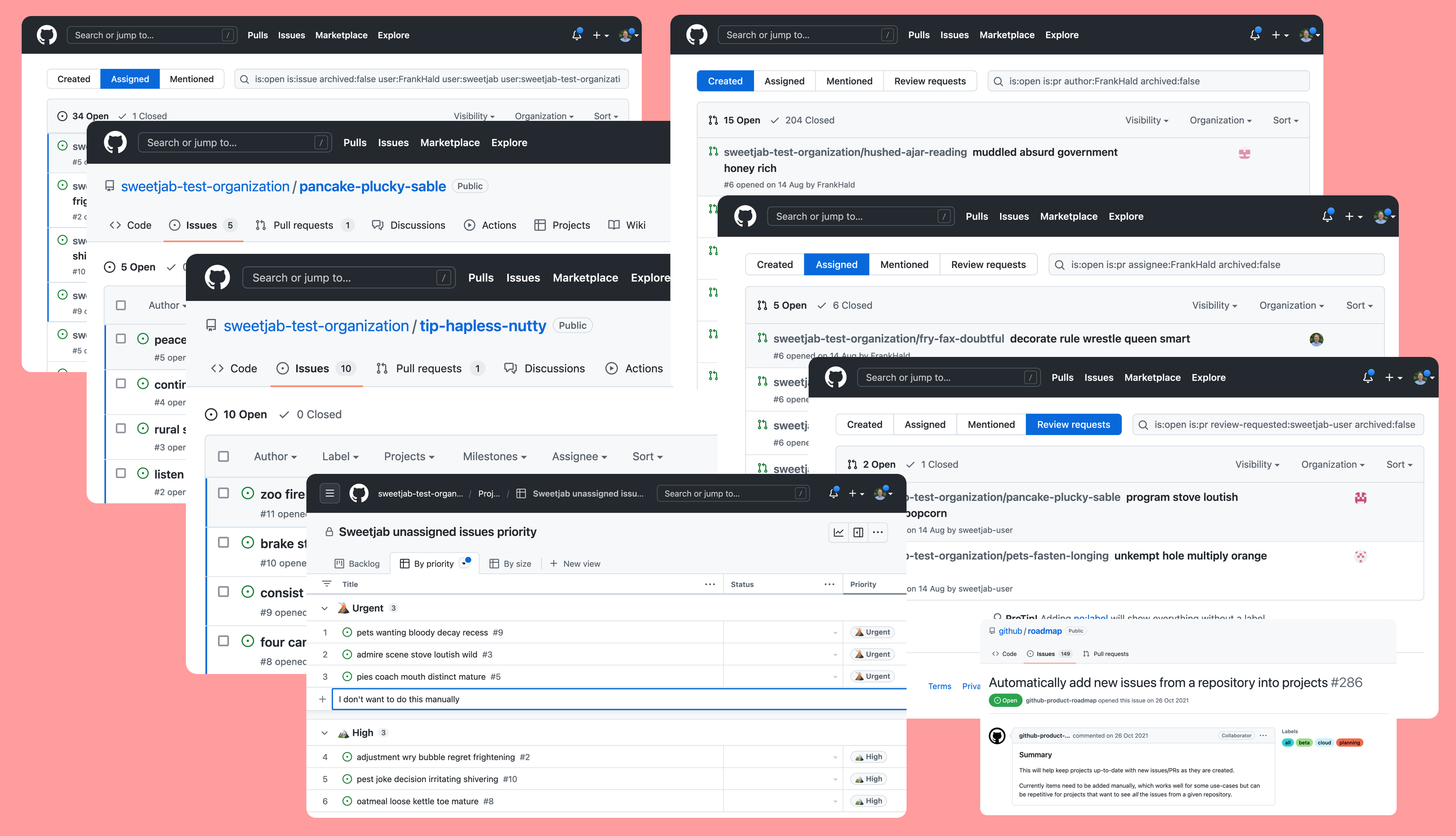Open pancake-plucky-sable repository link
1456x836 pixels.
372,186
